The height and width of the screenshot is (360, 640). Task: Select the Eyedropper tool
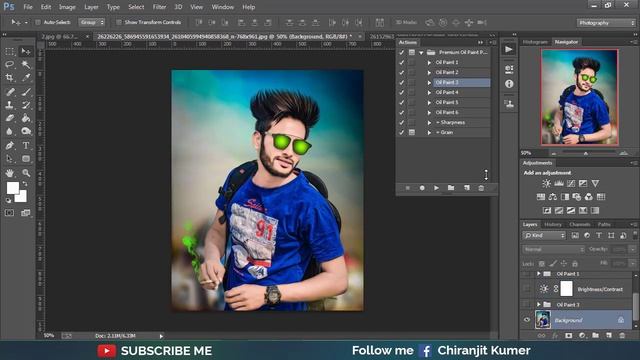coord(26,78)
